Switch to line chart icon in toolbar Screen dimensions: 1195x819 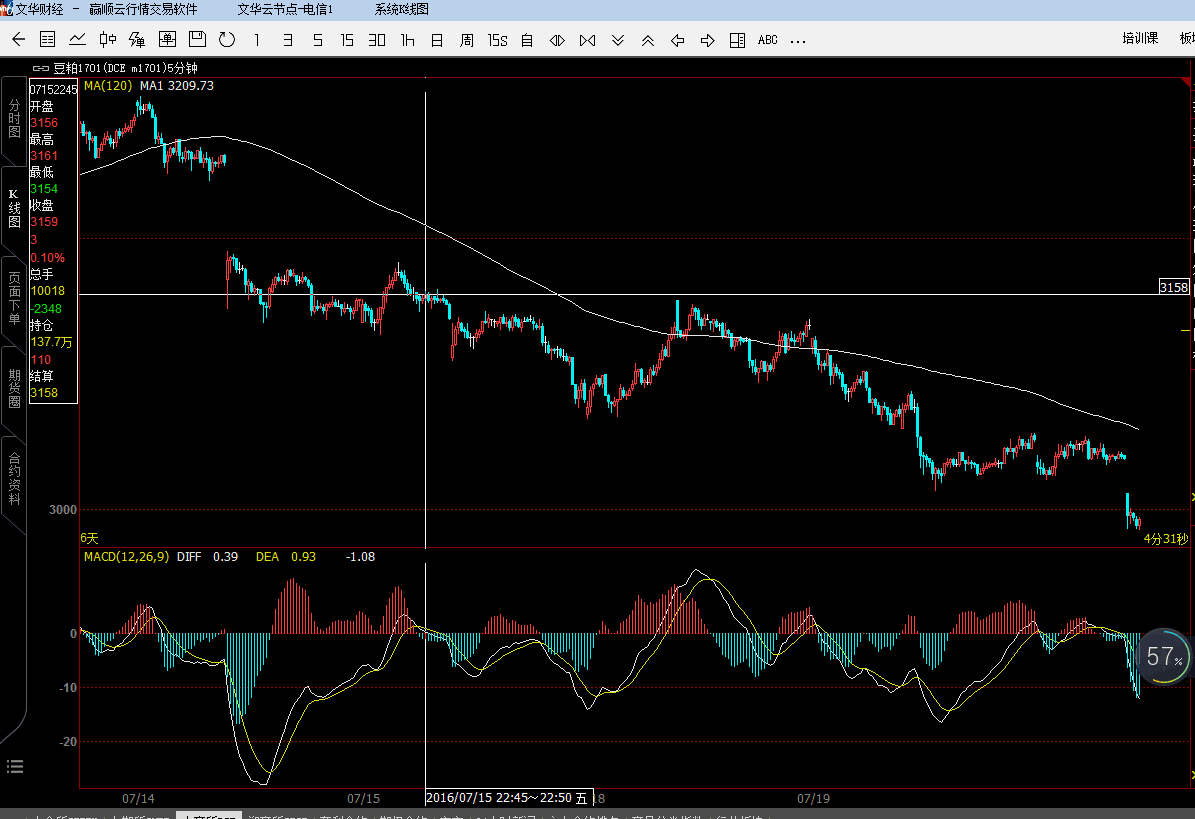[77, 40]
